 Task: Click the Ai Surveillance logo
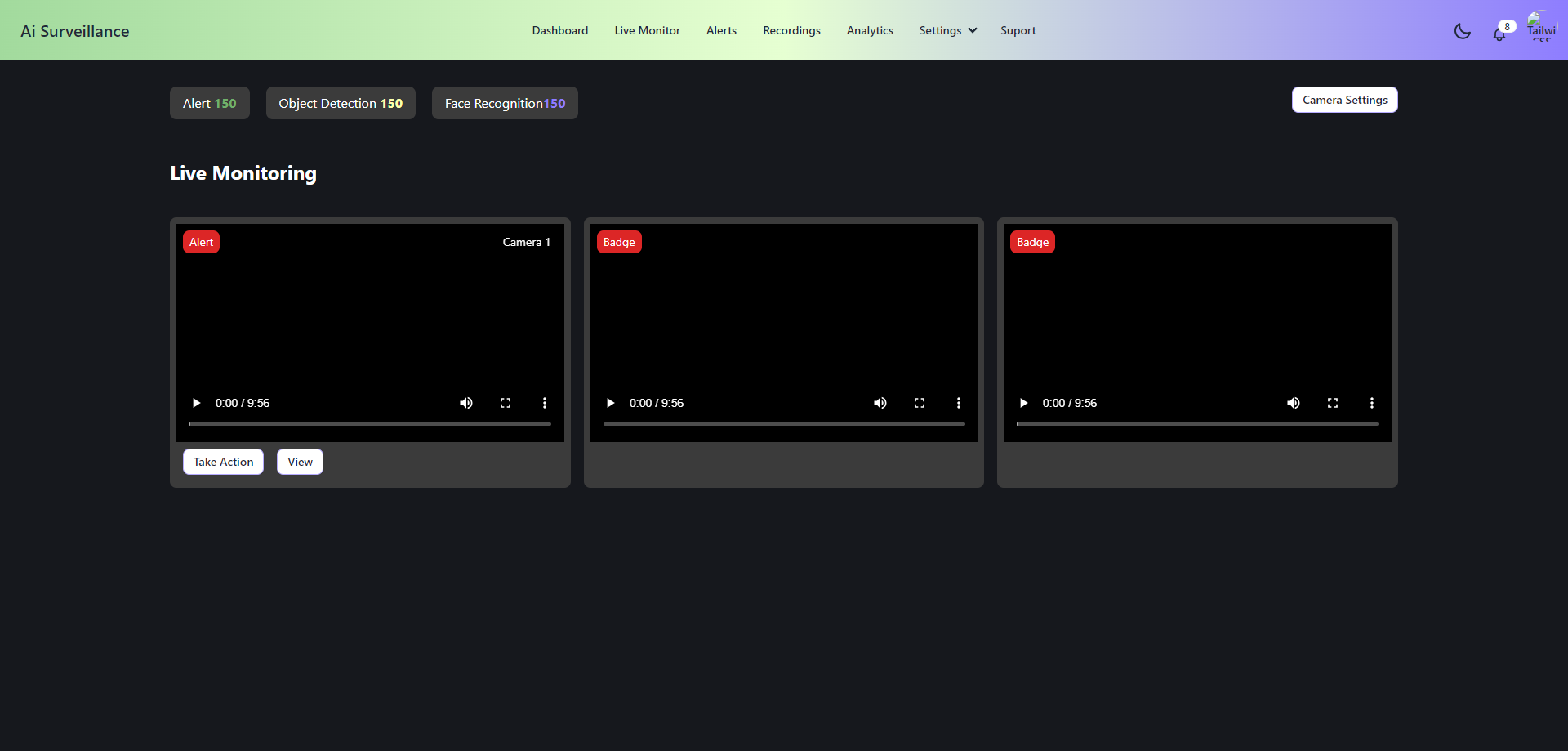75,31
